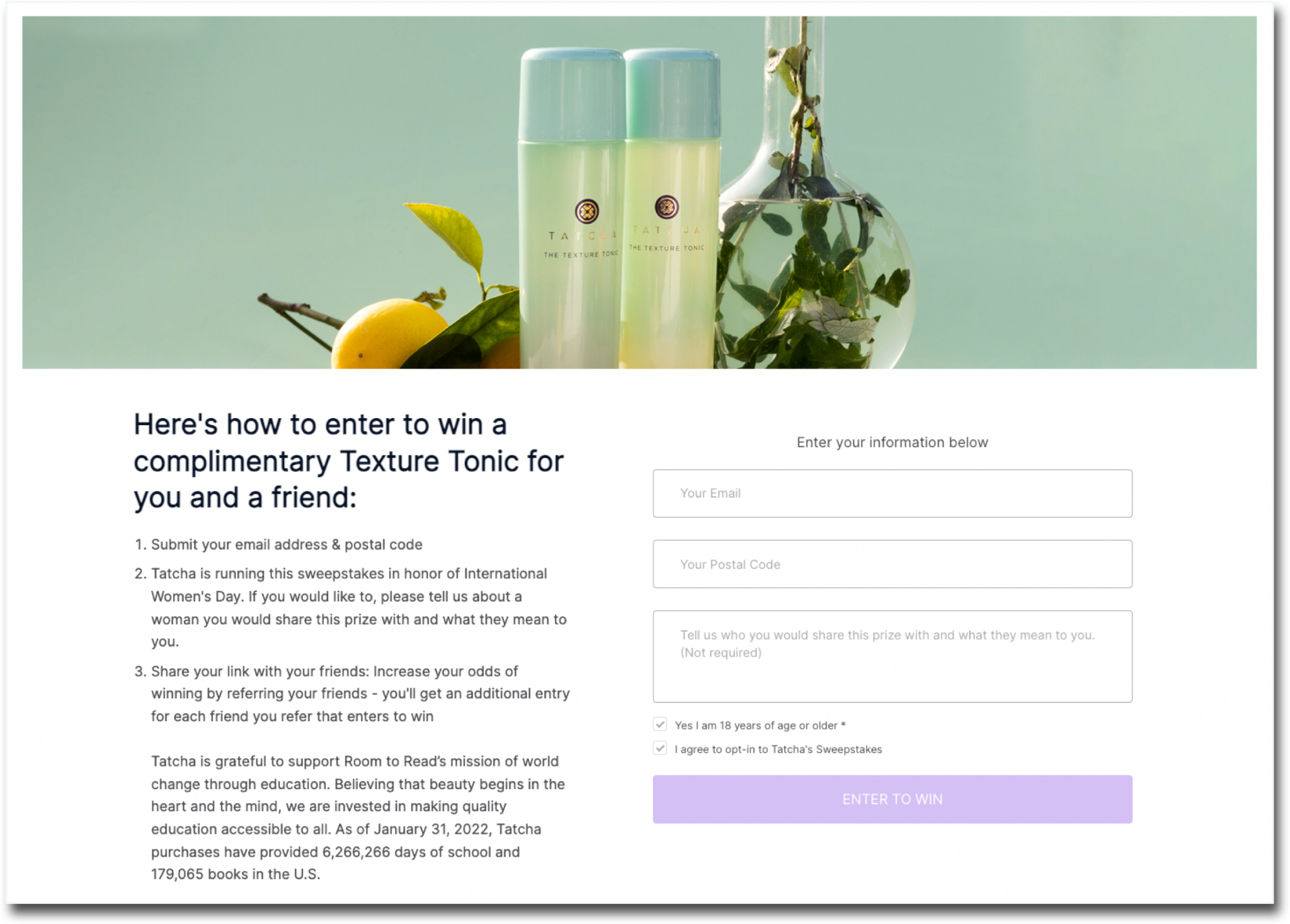Click the 'Here's how to enter to win' headline

pos(348,460)
